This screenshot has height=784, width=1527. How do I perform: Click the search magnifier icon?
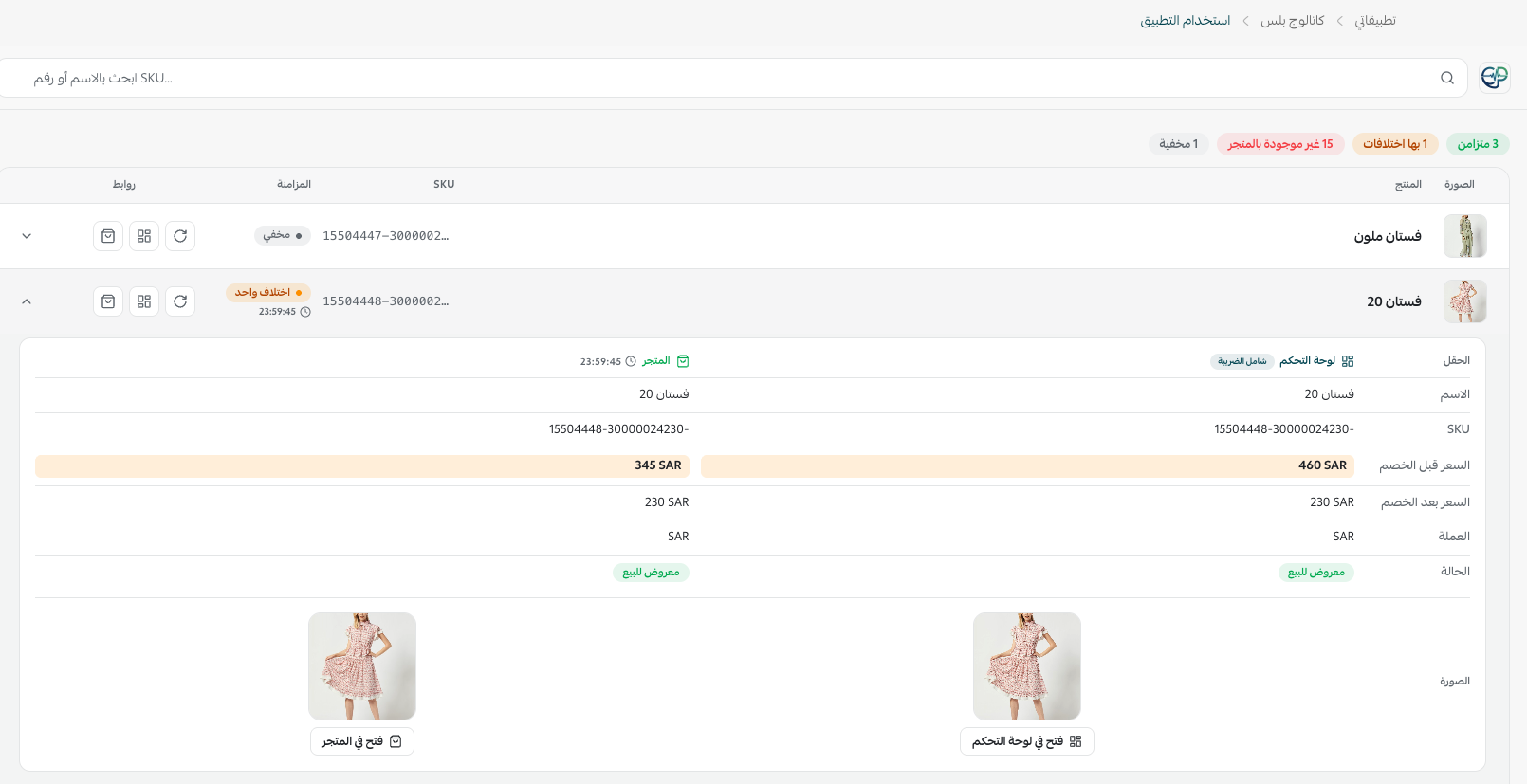click(1447, 78)
